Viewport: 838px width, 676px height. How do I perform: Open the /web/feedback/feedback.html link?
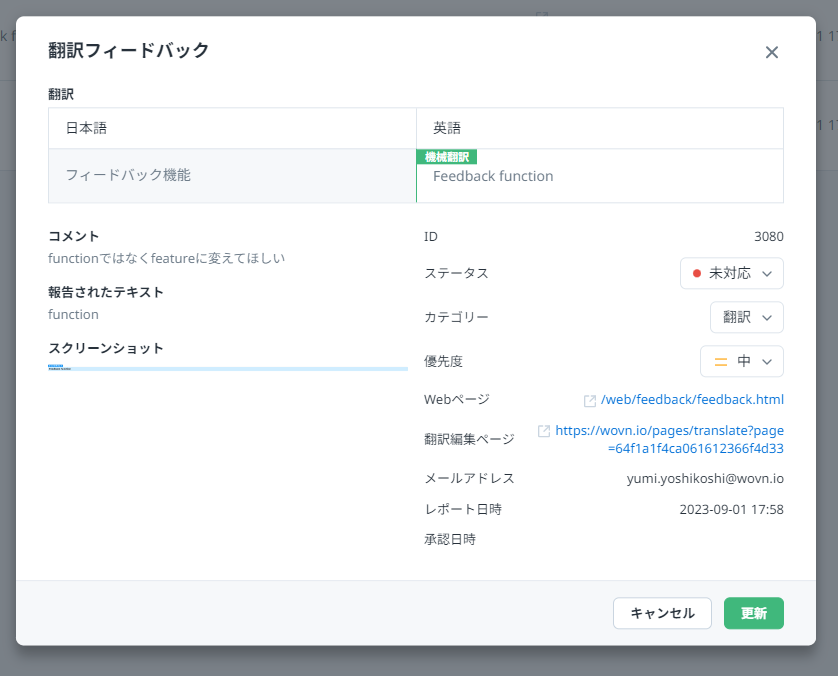pyautogui.click(x=692, y=400)
